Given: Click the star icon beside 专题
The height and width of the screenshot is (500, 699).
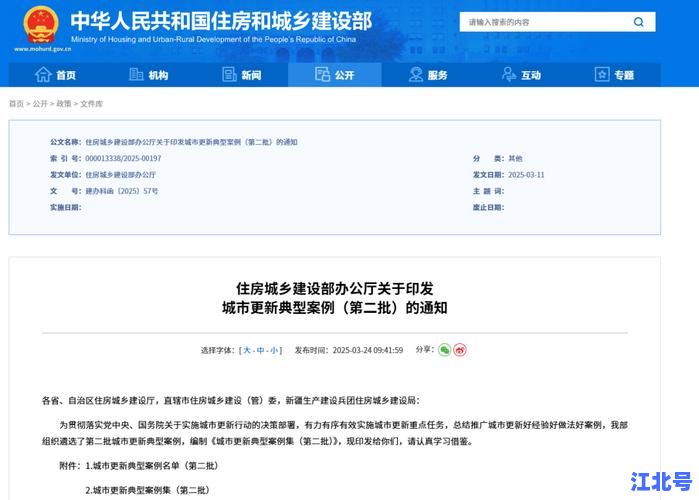Looking at the screenshot, I should [x=602, y=74].
